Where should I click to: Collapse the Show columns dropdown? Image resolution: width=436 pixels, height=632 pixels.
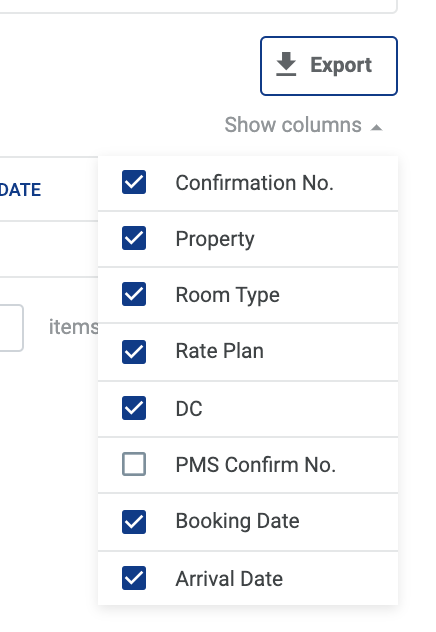click(303, 125)
